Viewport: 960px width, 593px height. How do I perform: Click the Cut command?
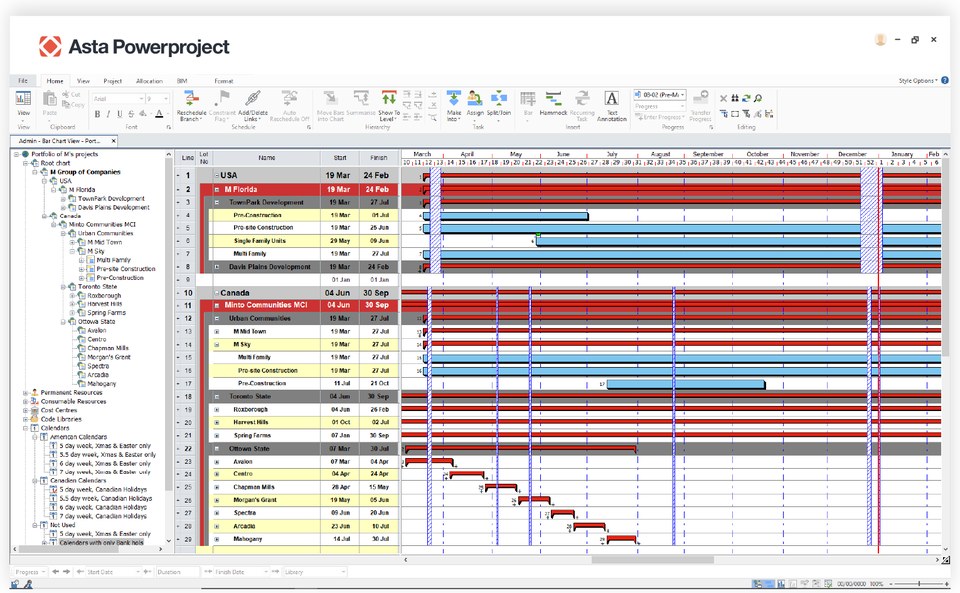click(x=71, y=94)
